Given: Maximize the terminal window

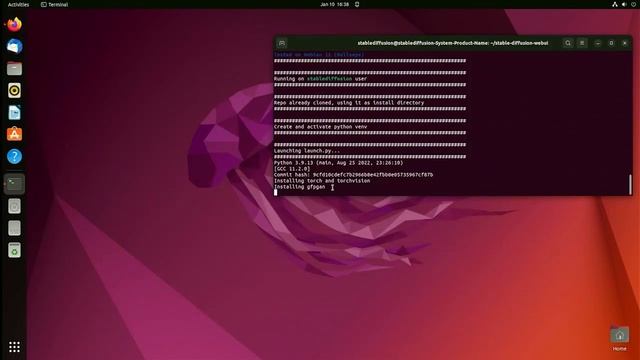Looking at the screenshot, I should tap(611, 43).
